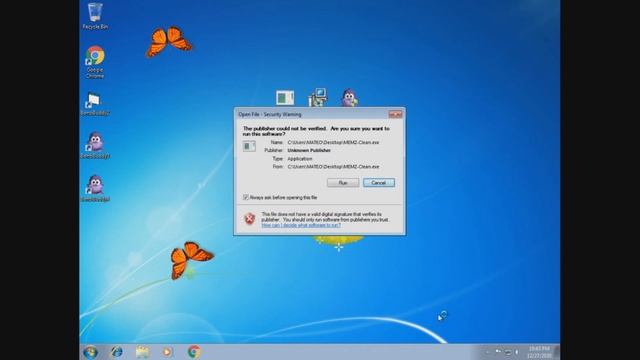
Task: Click the red shield warning icon in dialog
Action: [x=249, y=219]
